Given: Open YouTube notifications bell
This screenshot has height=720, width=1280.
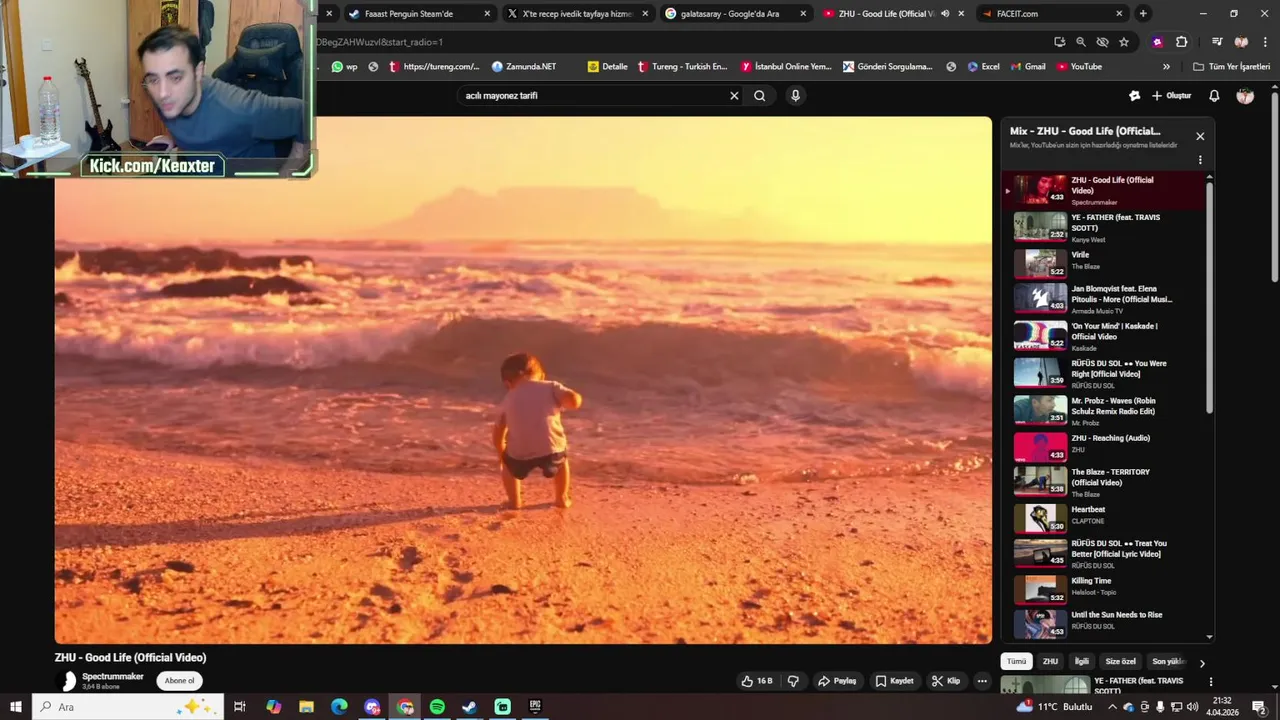Looking at the screenshot, I should (1214, 96).
